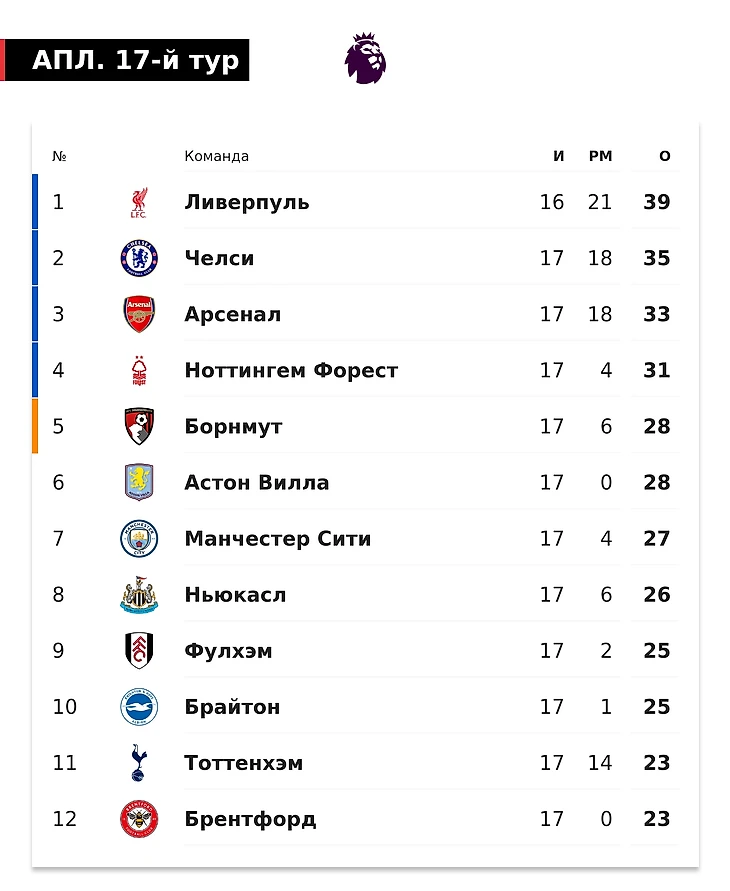730x891 pixels.
Task: Click the Brighton club crest
Action: point(139,707)
